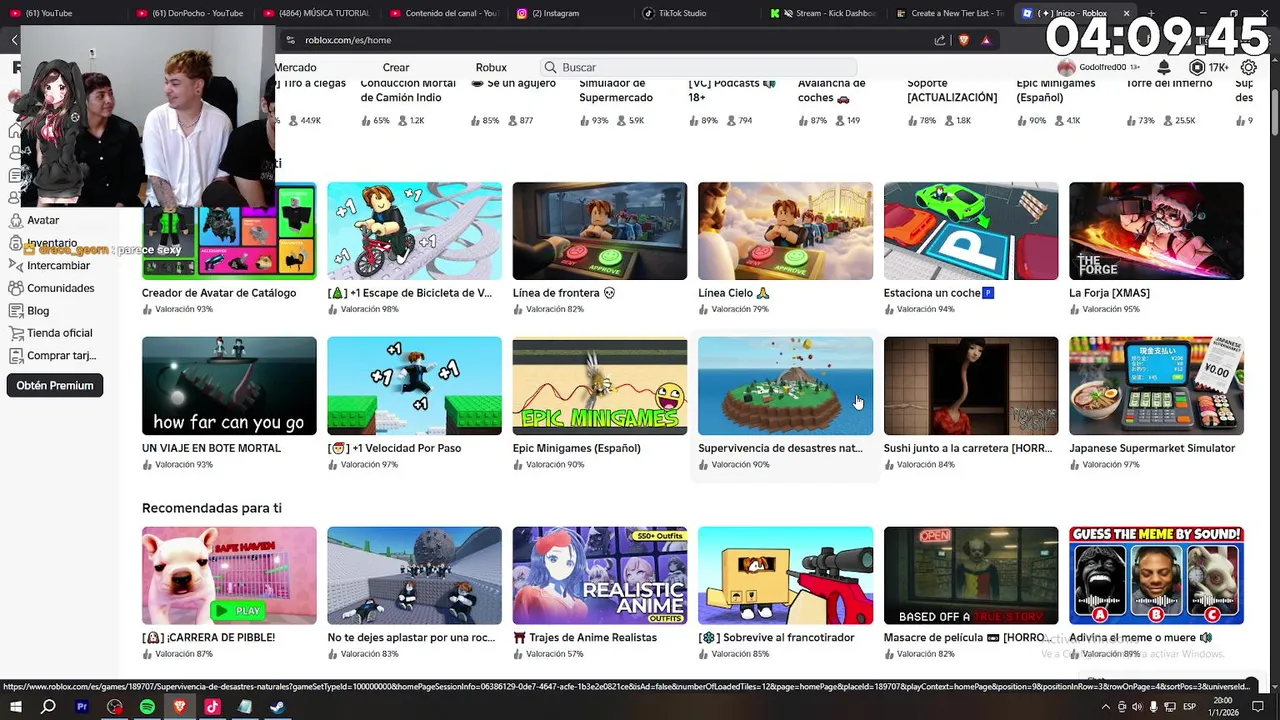Image resolution: width=1280 pixels, height=720 pixels.
Task: Open the Comprar tarj... sidebar link
Action: 61,355
